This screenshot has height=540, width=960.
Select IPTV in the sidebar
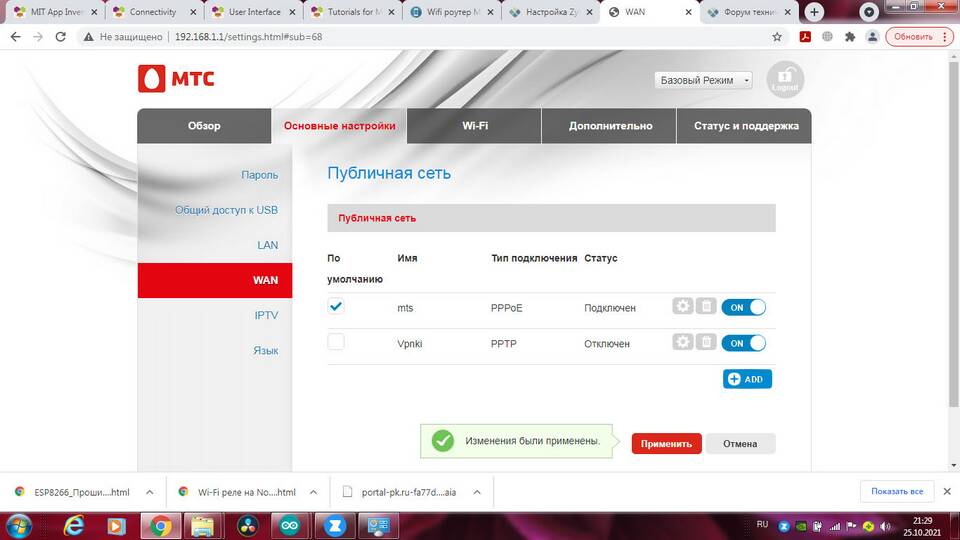click(x=266, y=315)
